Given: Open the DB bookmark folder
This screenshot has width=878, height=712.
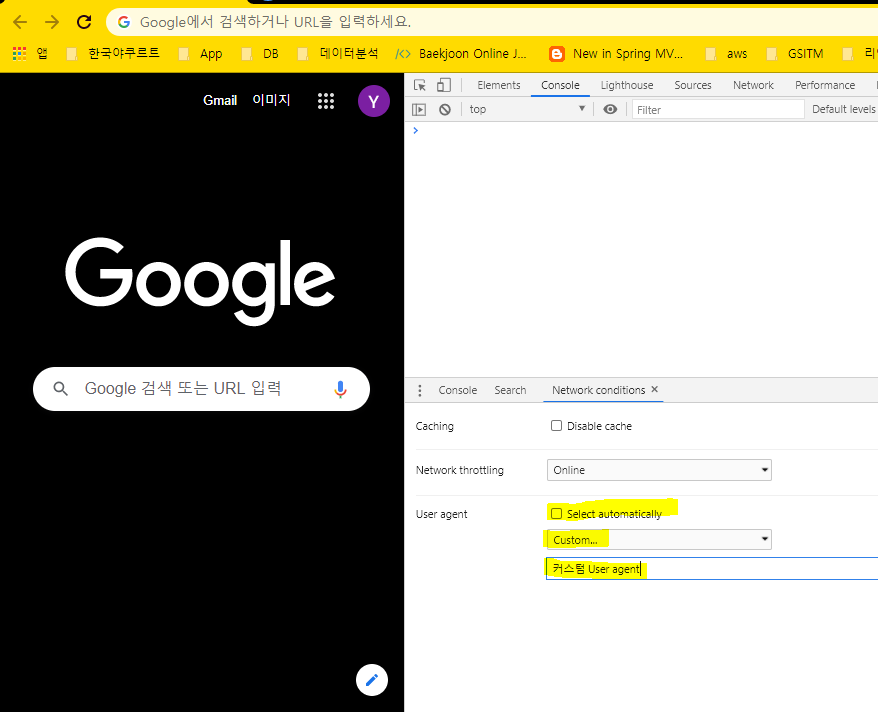Looking at the screenshot, I should click(x=260, y=53).
